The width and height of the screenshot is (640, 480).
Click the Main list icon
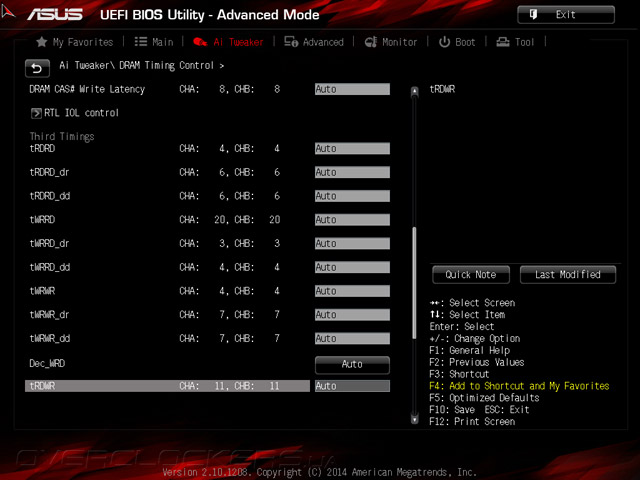pyautogui.click(x=141, y=42)
